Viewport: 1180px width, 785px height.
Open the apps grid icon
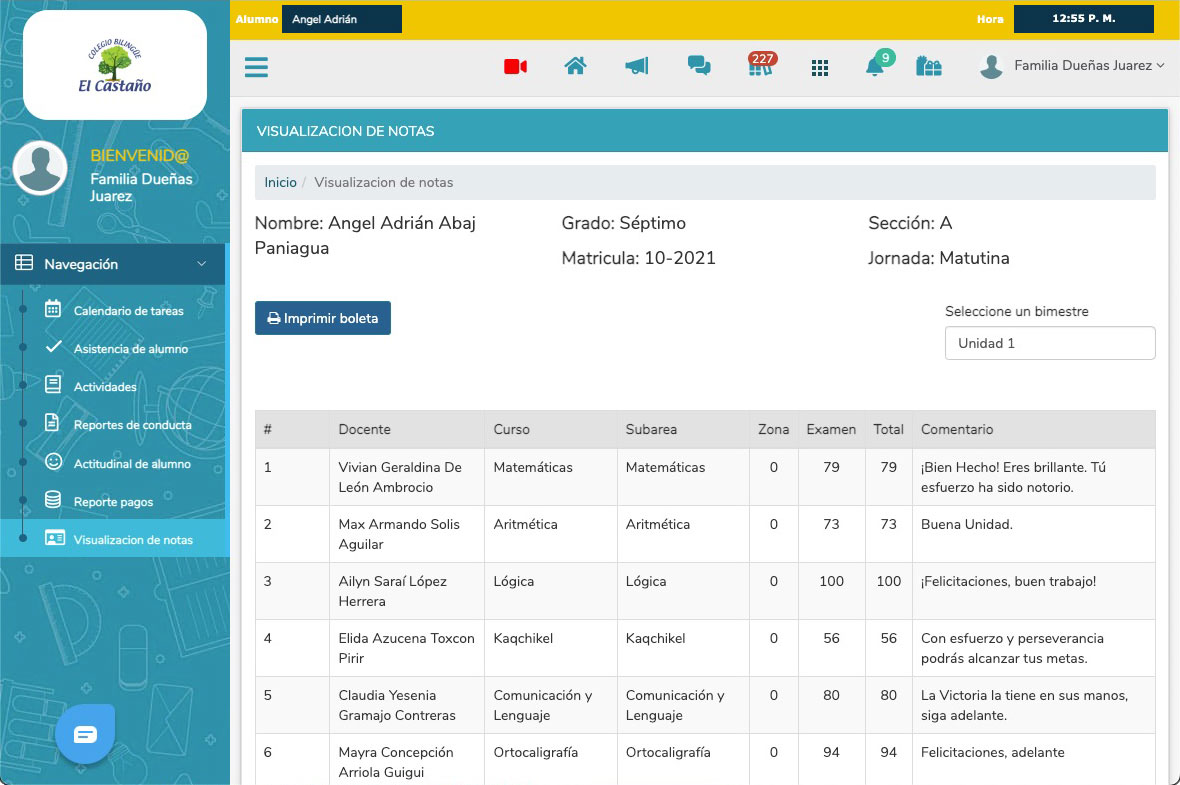(x=820, y=68)
